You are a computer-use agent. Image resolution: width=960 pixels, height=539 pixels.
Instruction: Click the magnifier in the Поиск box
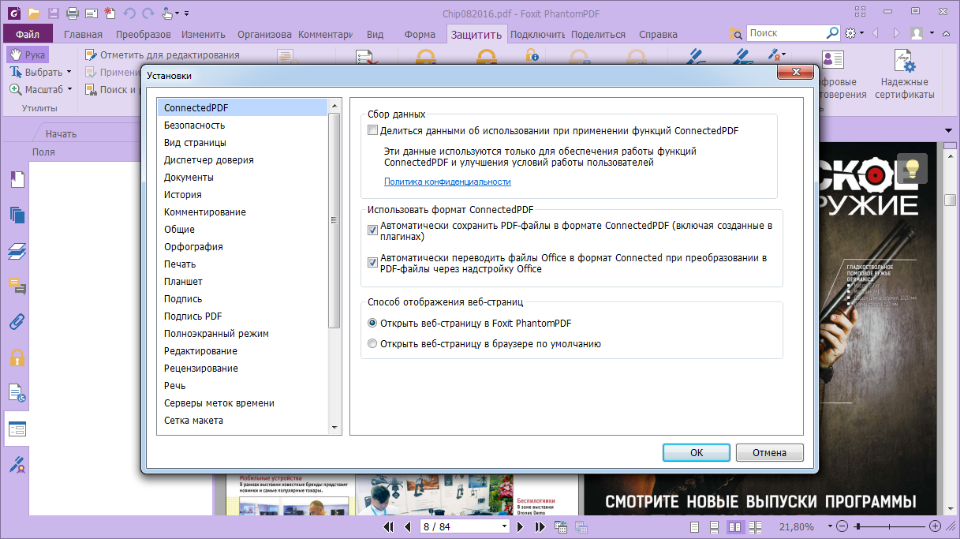coord(833,32)
